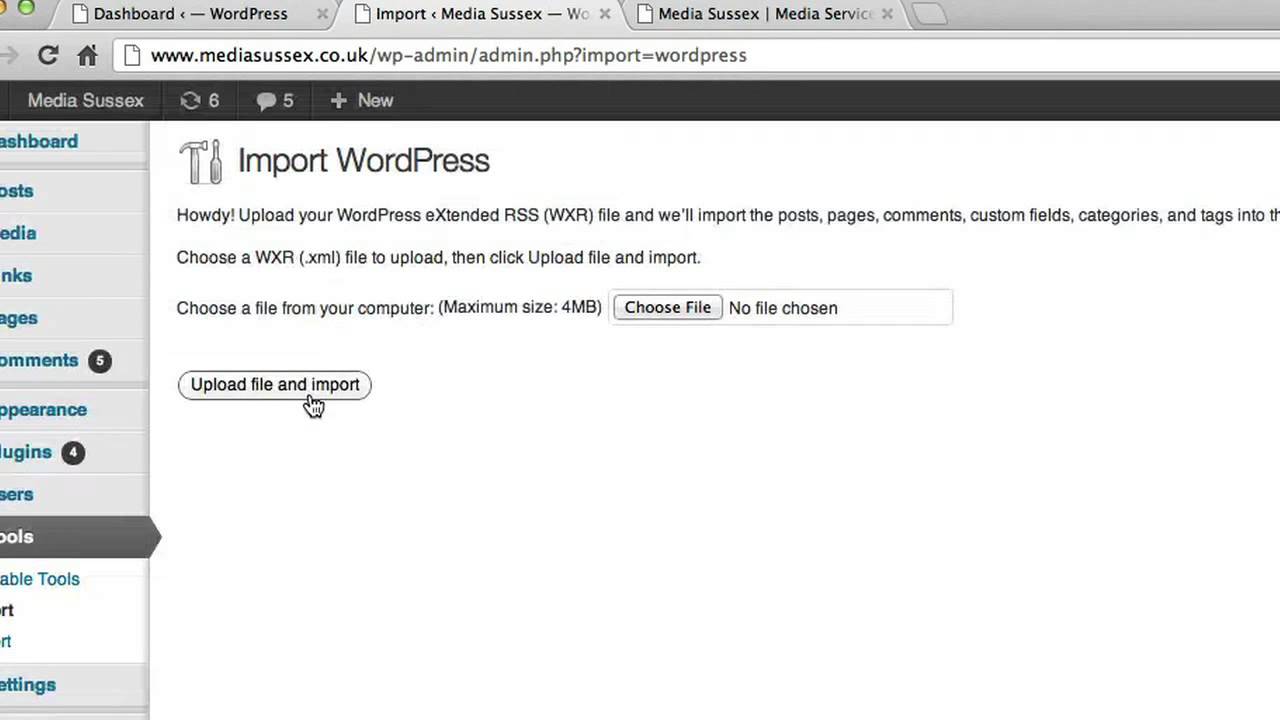Open Users in the admin sidebar
The image size is (1280, 720).
tap(17, 494)
